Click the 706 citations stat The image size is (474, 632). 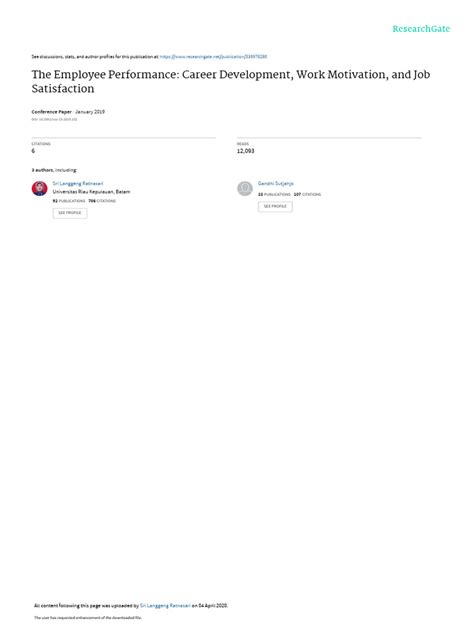tap(102, 201)
